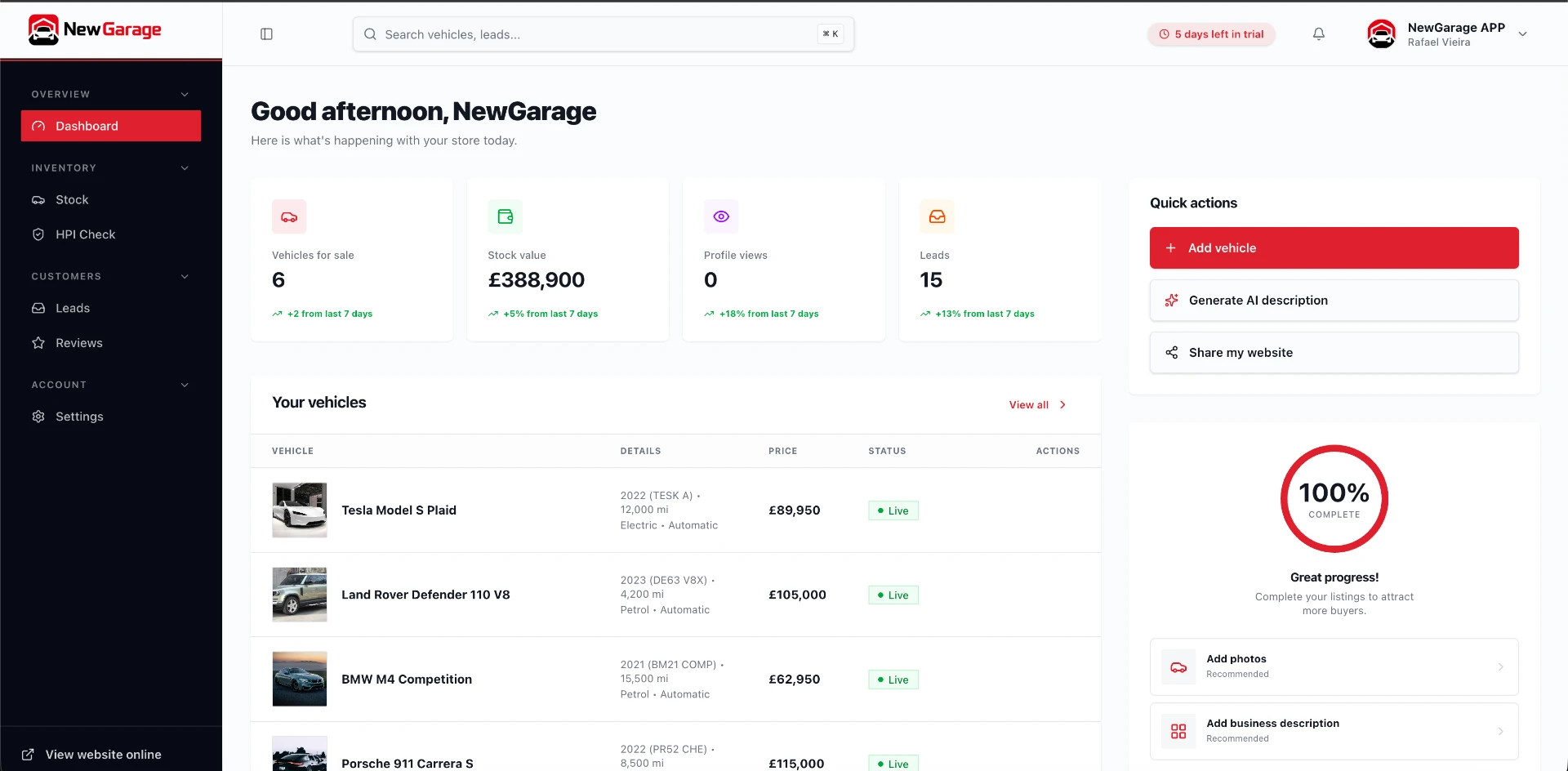
Task: Click the 5 days left in trial badge
Action: point(1211,34)
